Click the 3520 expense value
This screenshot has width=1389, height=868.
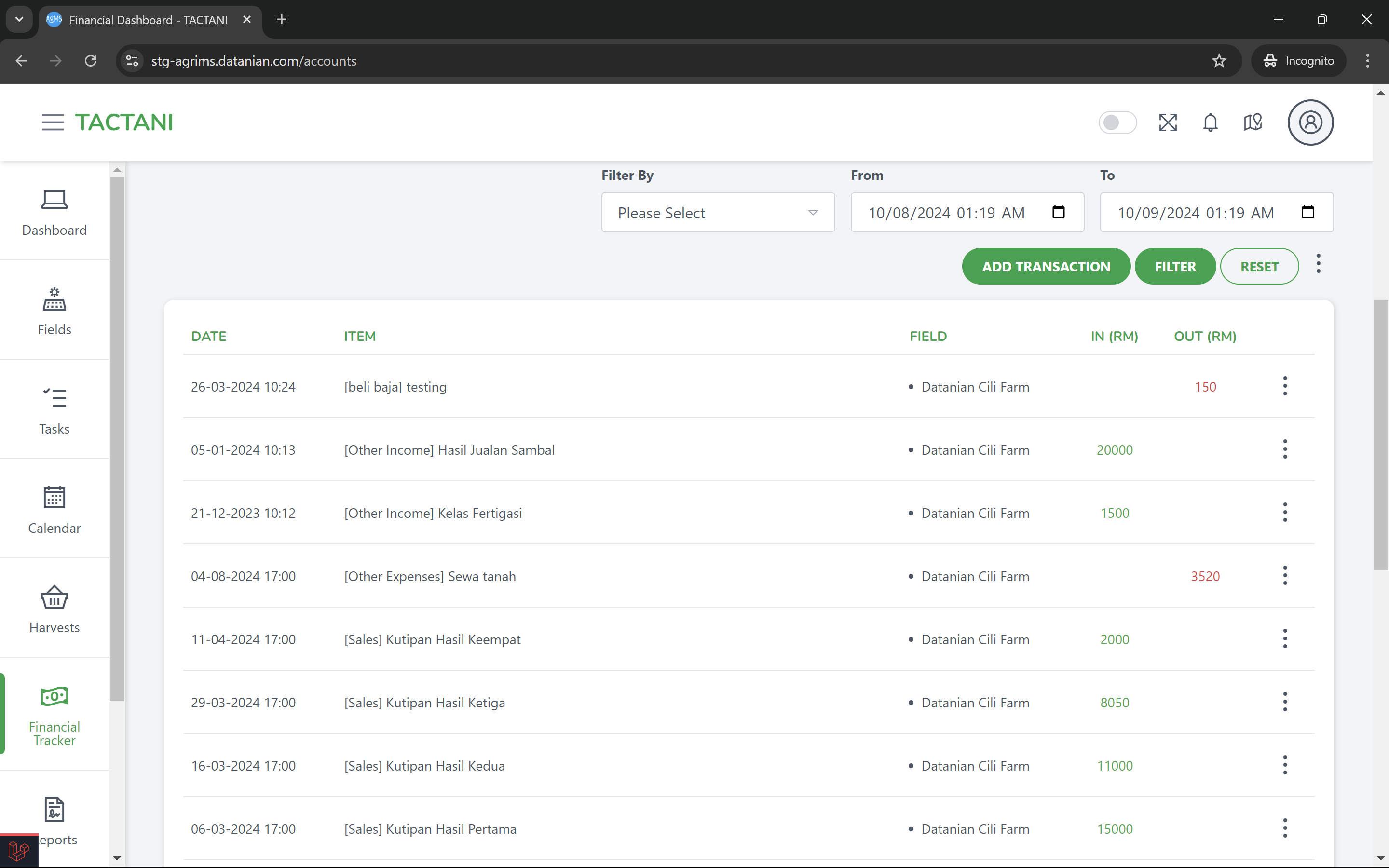click(1205, 576)
